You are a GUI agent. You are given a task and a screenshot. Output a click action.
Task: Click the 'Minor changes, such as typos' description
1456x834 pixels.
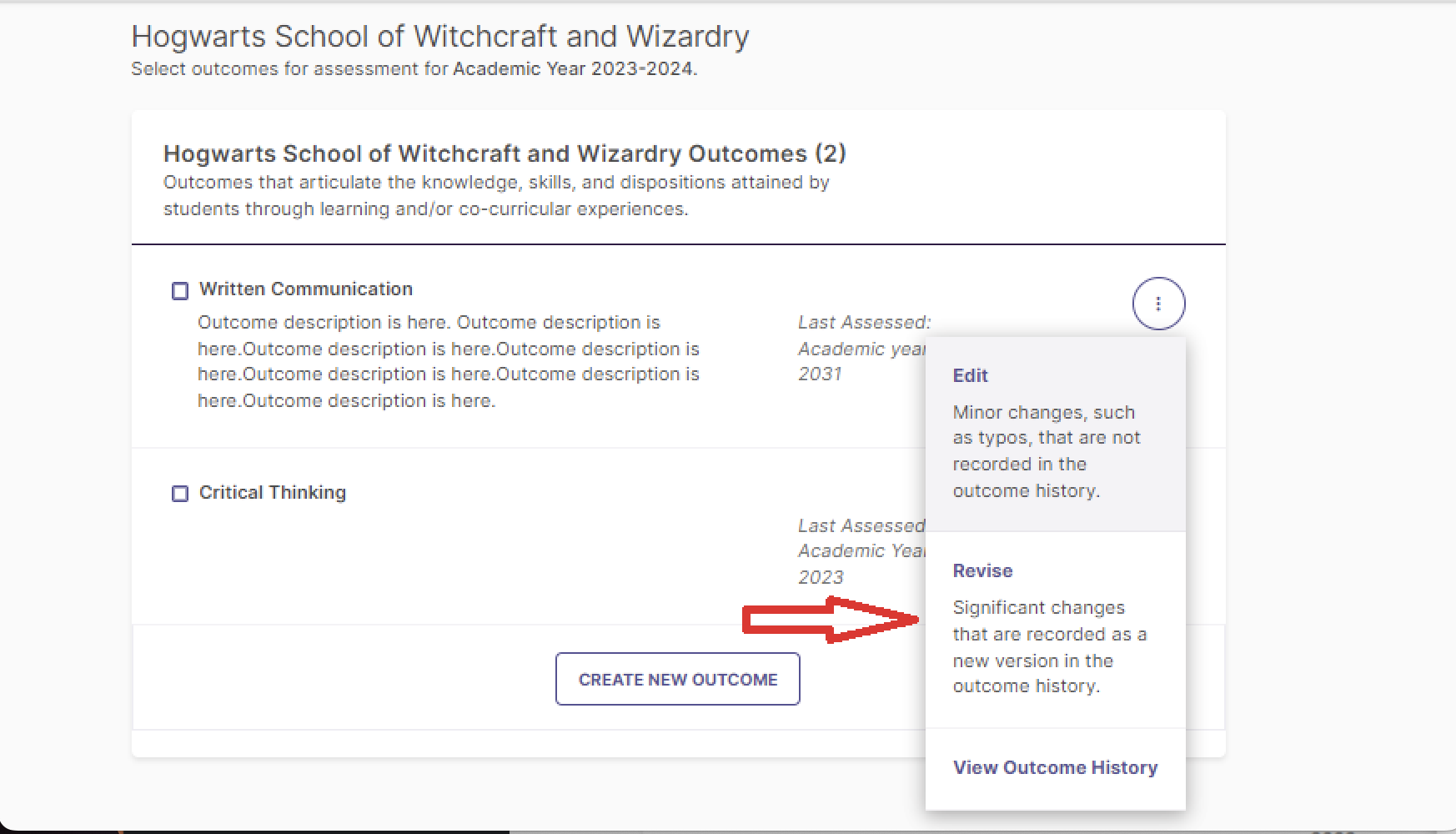(1047, 451)
